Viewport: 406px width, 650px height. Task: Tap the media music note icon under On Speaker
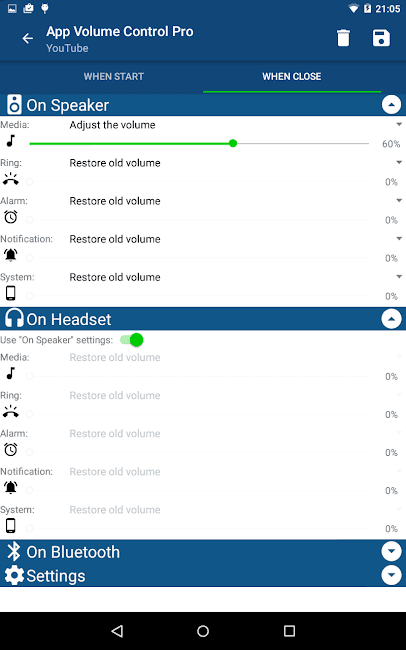pyautogui.click(x=11, y=141)
